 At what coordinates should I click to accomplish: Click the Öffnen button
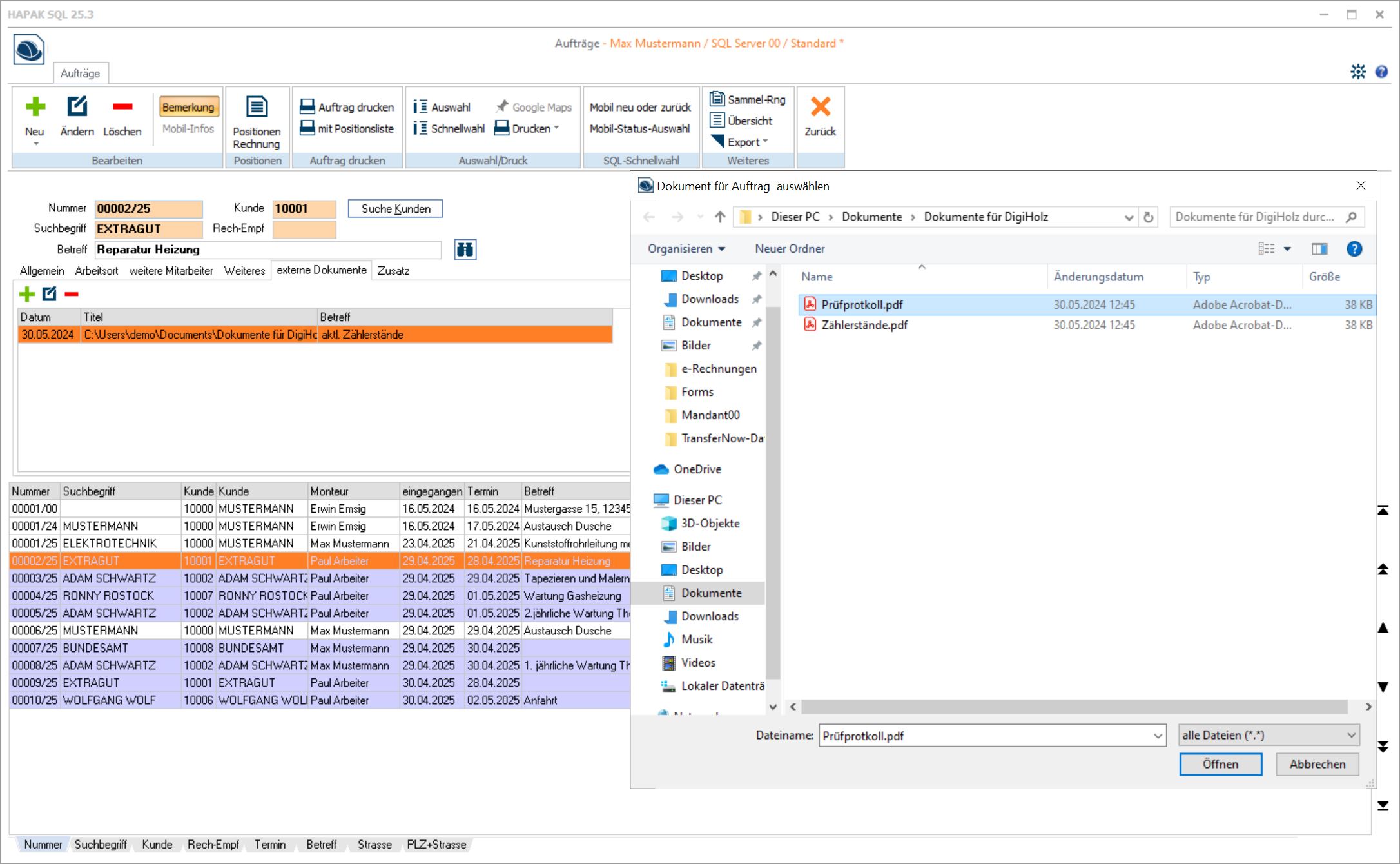coord(1220,764)
